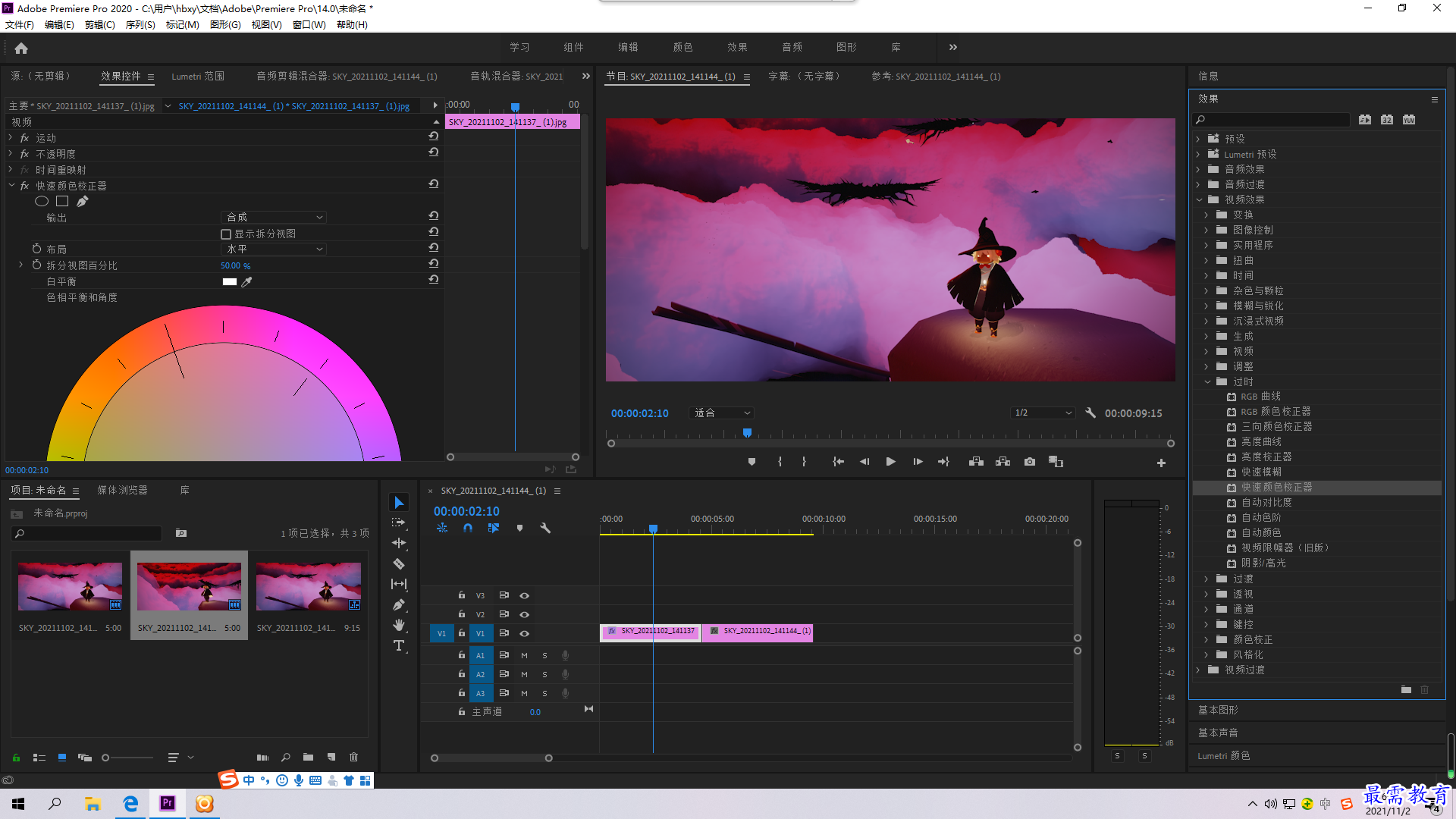The image size is (1456, 819).
Task: Click the Export Frame camera icon
Action: tap(1030, 462)
